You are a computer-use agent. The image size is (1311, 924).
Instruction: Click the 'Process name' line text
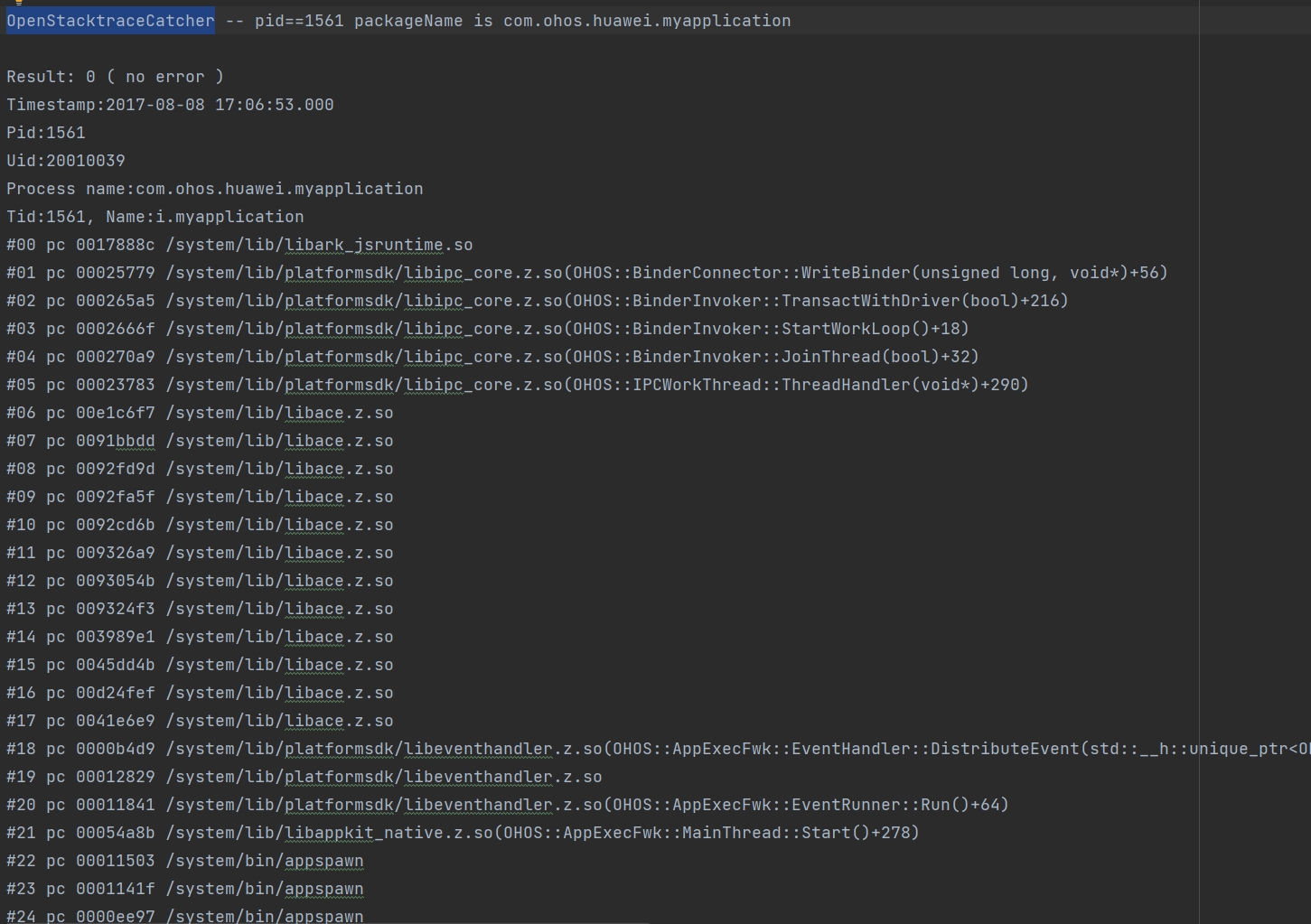pos(214,189)
